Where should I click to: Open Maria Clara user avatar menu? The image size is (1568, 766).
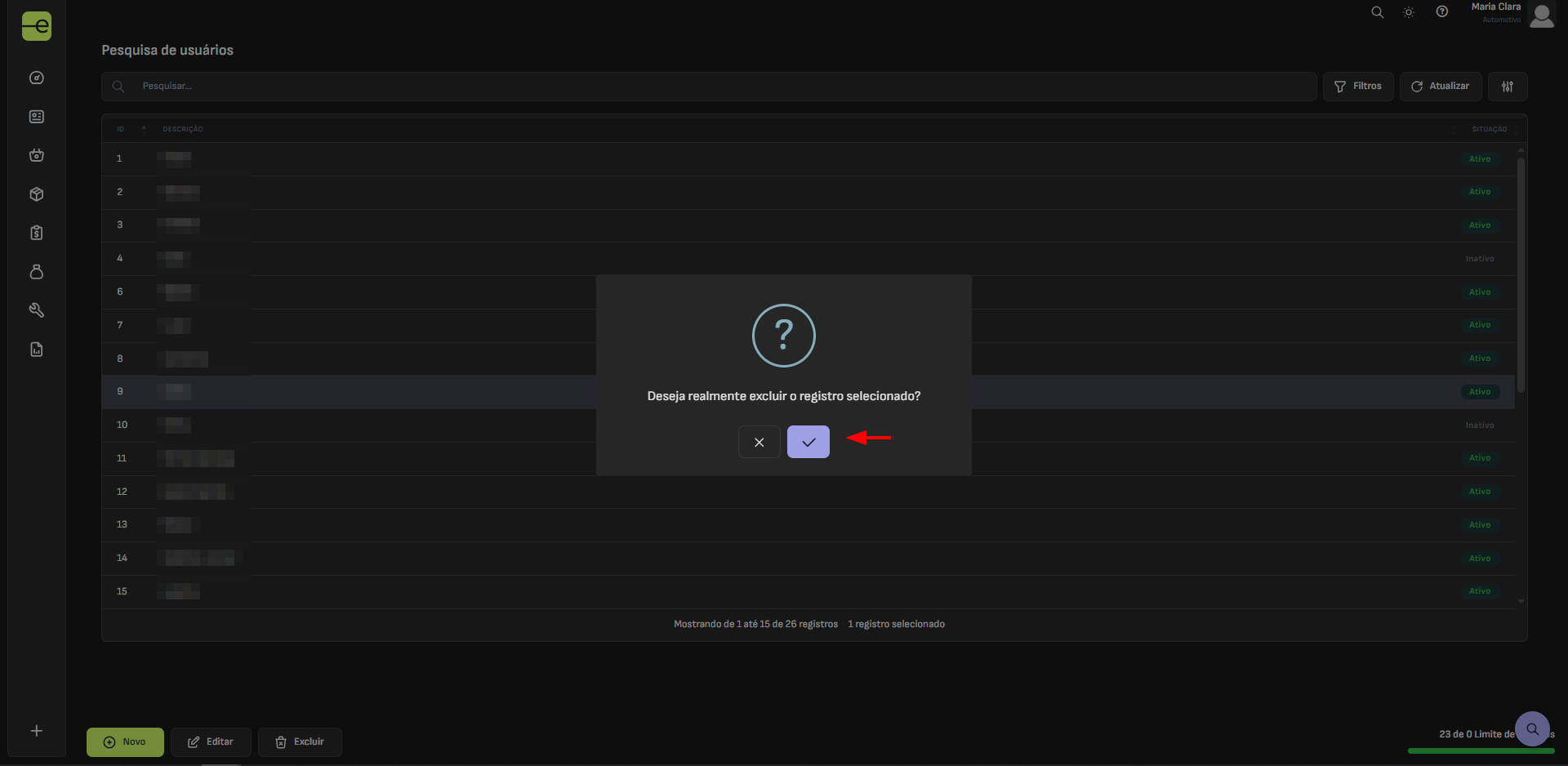(x=1542, y=15)
